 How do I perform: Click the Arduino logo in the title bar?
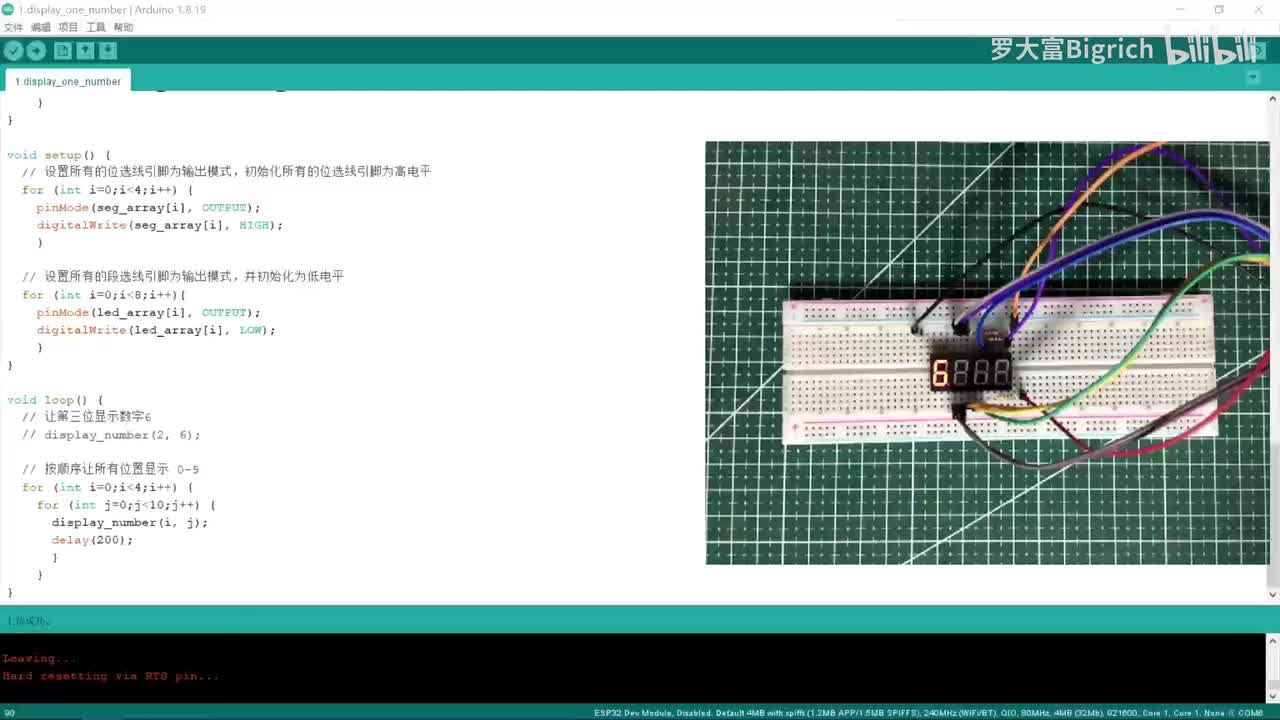pyautogui.click(x=8, y=9)
